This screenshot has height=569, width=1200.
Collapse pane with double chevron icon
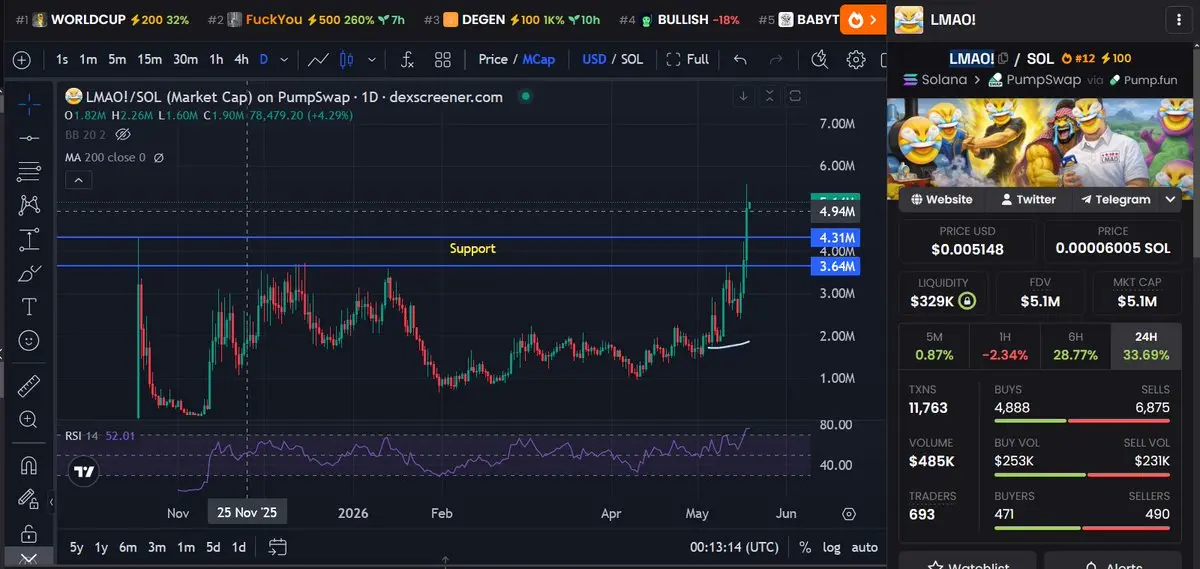coord(769,97)
